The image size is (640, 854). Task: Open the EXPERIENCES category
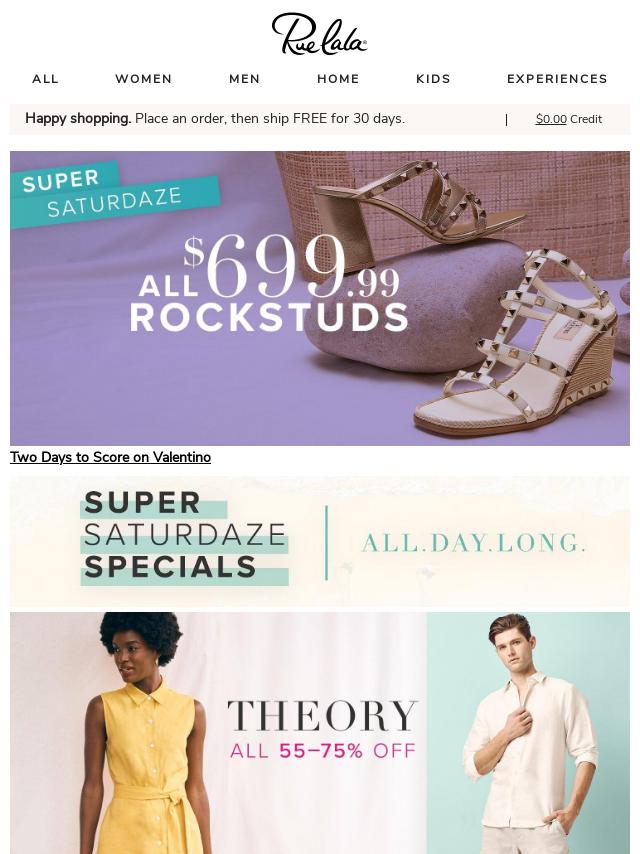(x=557, y=79)
